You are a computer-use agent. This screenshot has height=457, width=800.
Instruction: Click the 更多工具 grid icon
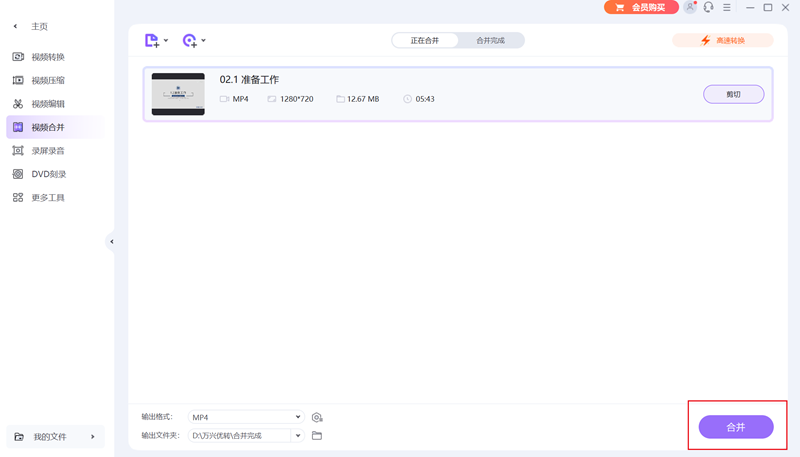click(x=18, y=197)
